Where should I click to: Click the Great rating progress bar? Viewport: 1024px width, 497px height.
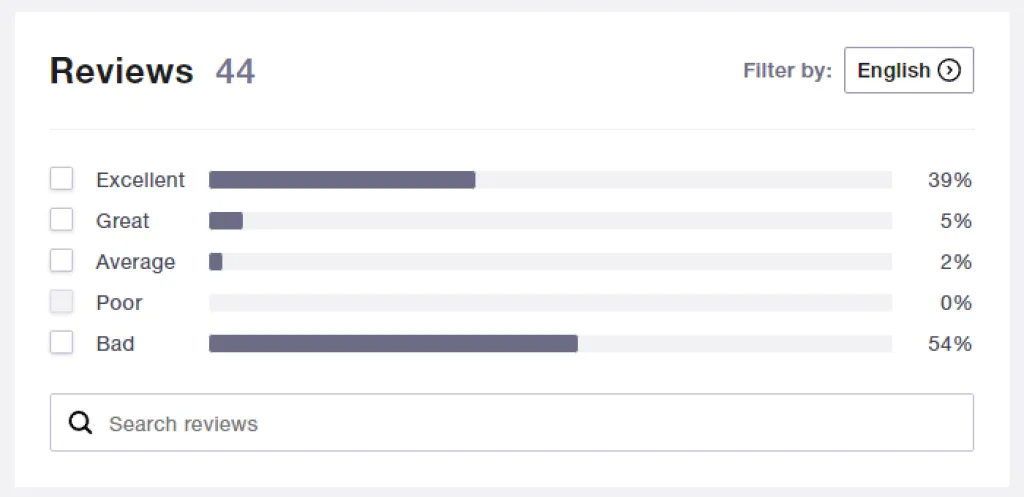click(x=549, y=221)
